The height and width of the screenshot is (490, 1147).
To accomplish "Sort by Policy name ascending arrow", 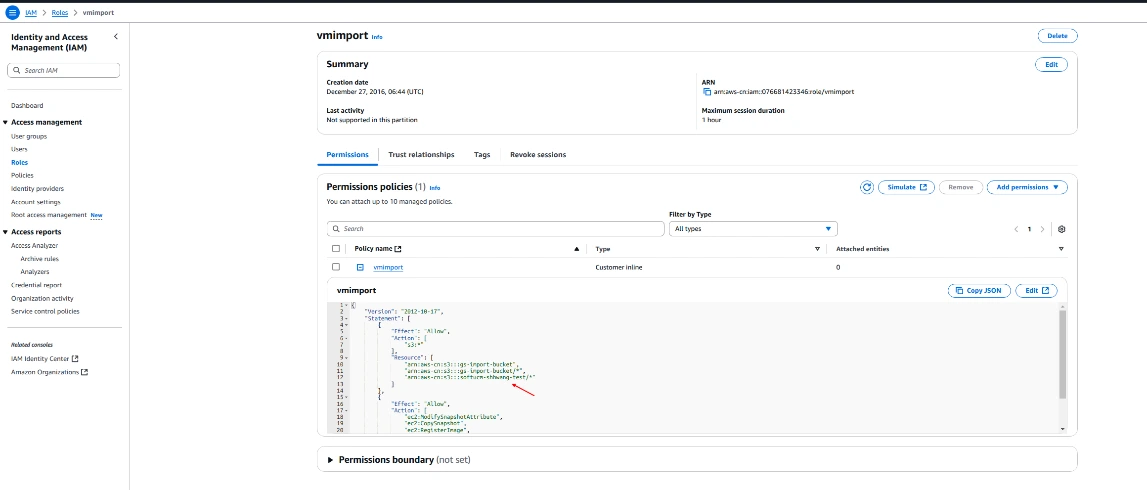I will coord(577,249).
